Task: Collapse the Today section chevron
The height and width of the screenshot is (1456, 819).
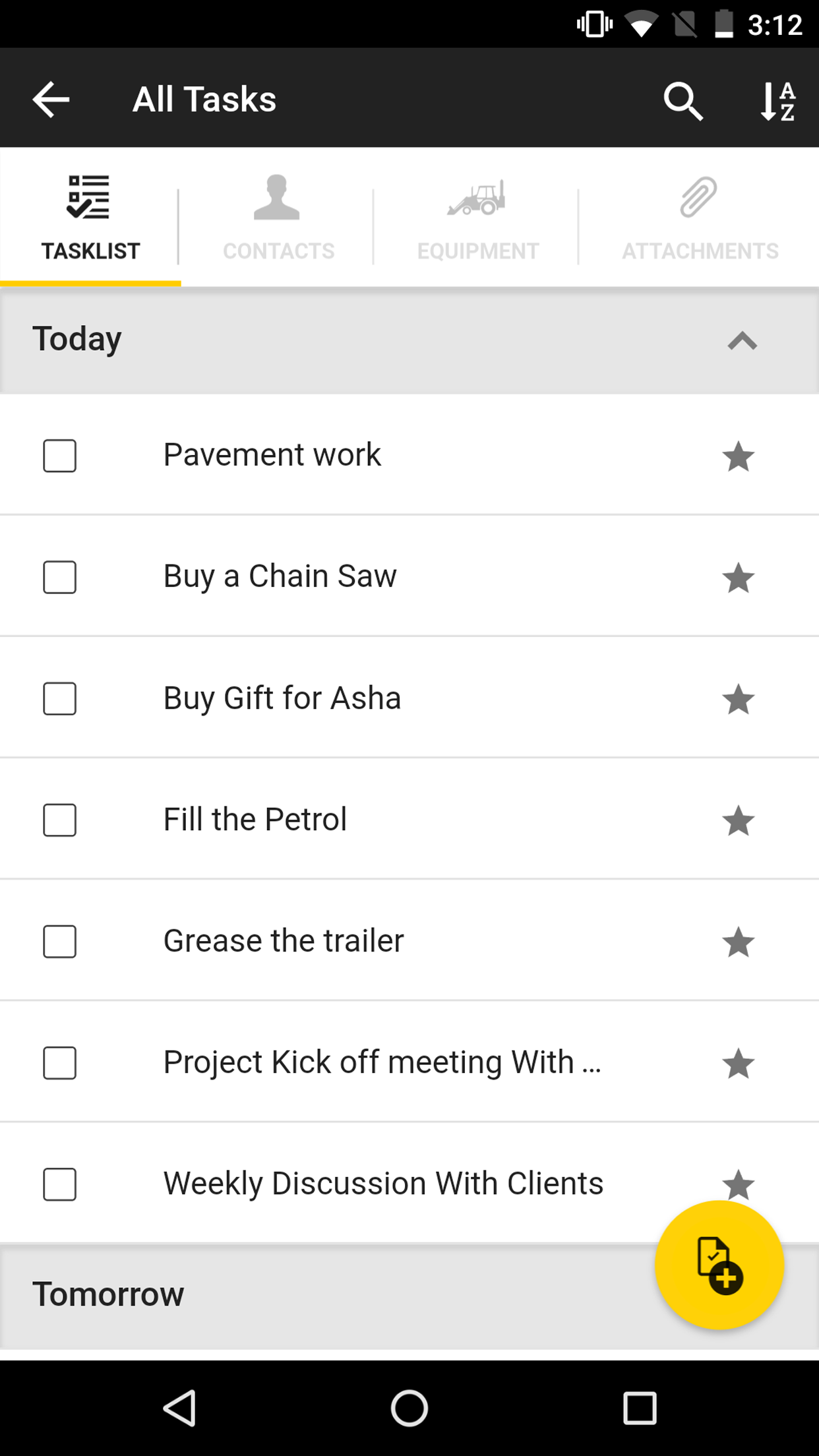Action: coord(742,340)
